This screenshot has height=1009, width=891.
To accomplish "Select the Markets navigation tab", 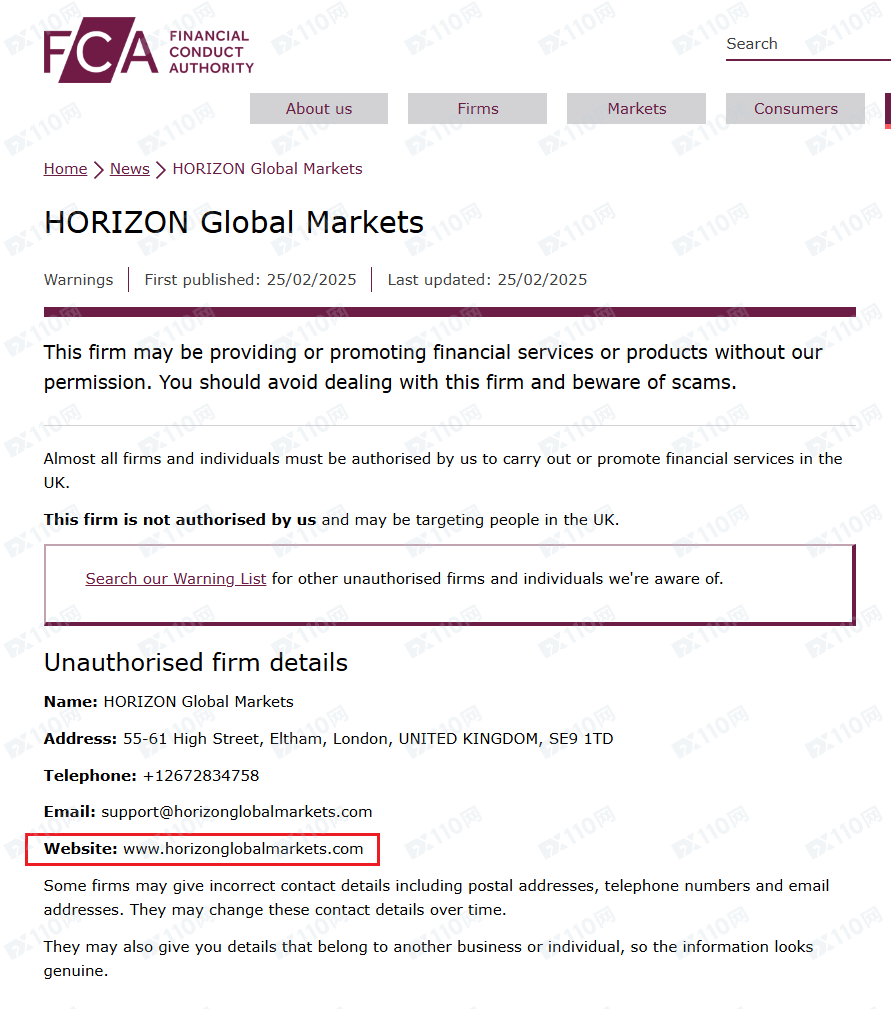I will coord(637,109).
